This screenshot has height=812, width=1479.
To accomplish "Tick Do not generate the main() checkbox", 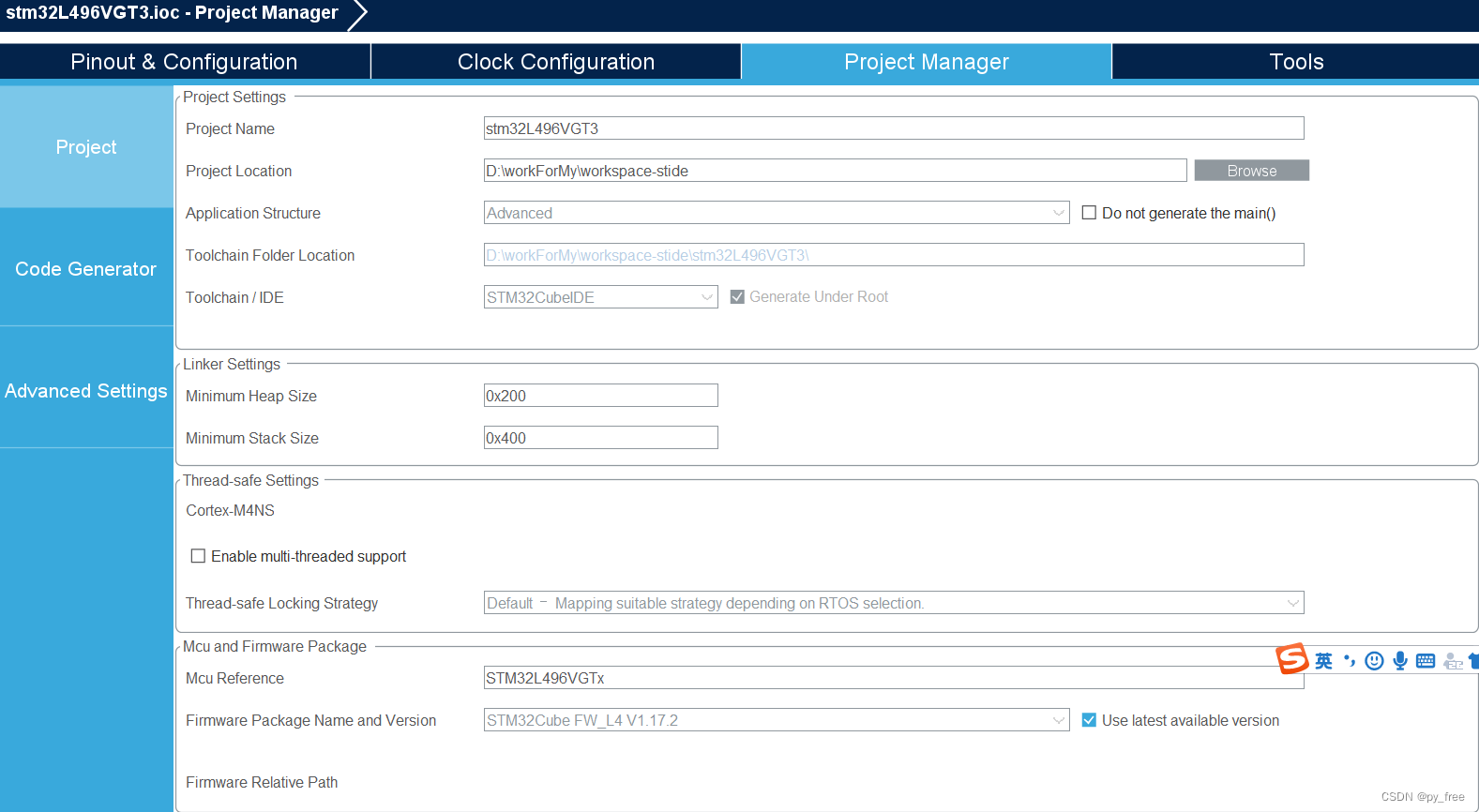I will 1089,213.
